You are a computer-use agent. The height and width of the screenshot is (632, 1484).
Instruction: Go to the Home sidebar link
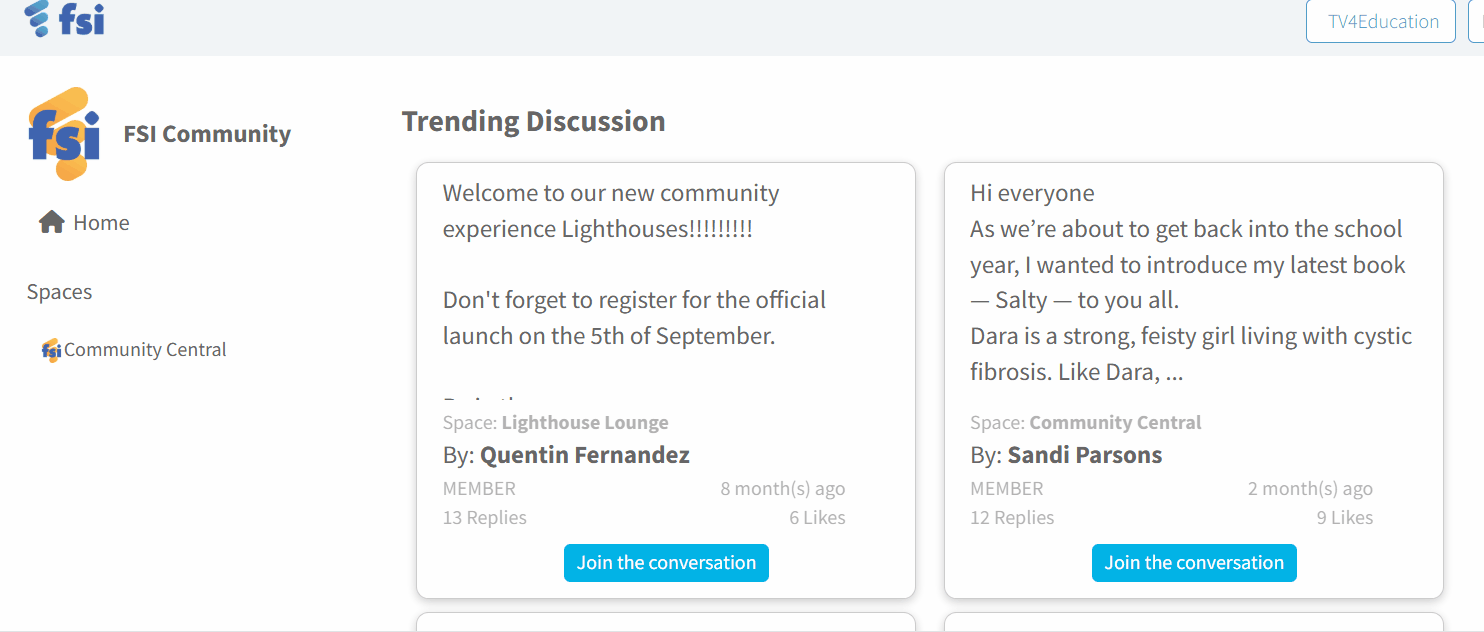click(101, 222)
